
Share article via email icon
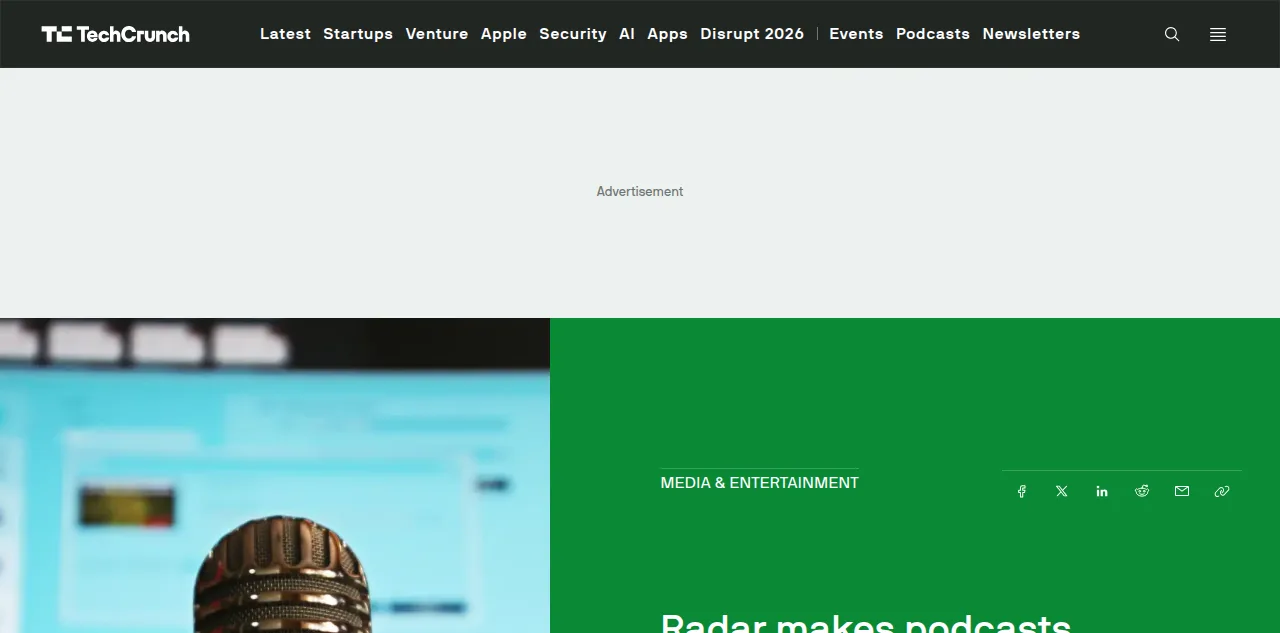tap(1182, 491)
